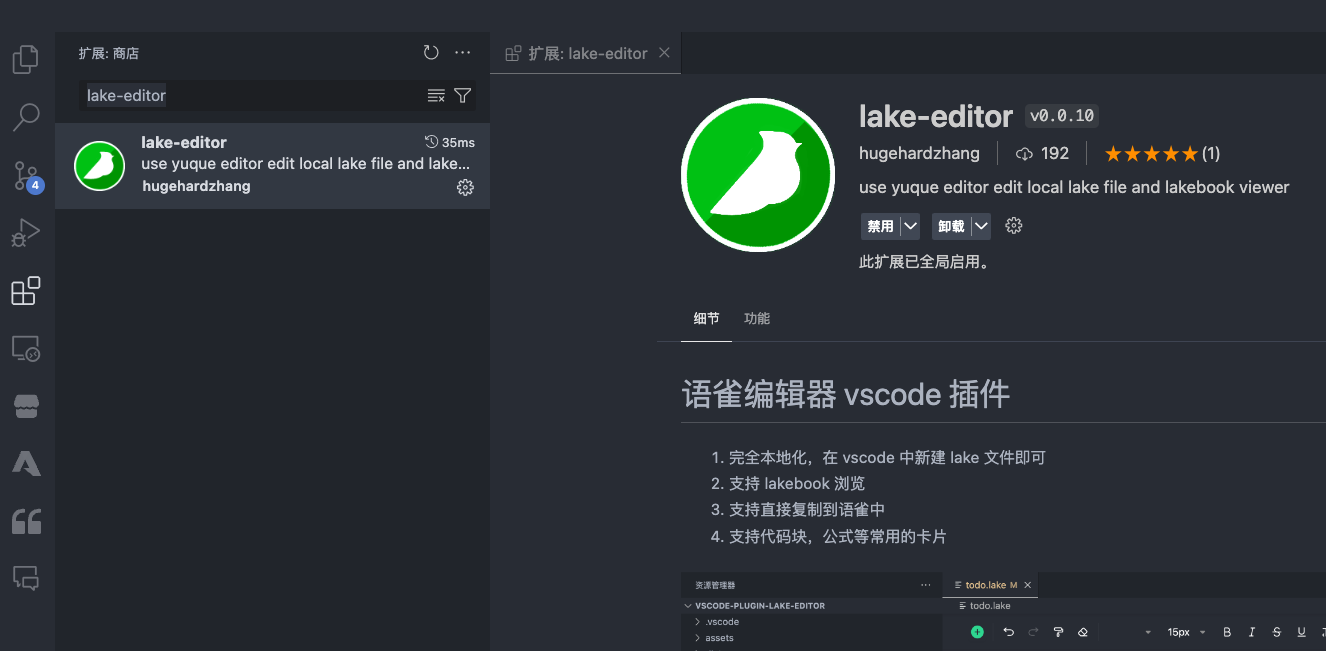Clear the extensions search results
The width and height of the screenshot is (1326, 651).
(x=436, y=96)
